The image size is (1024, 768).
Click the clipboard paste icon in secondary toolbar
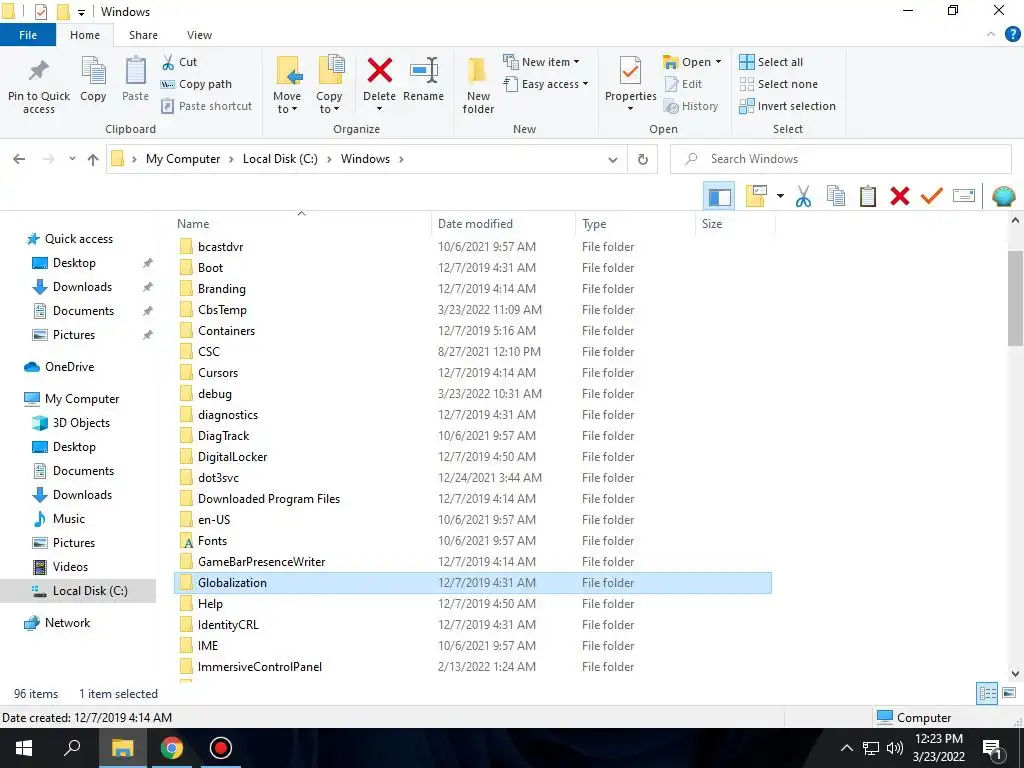pos(867,196)
